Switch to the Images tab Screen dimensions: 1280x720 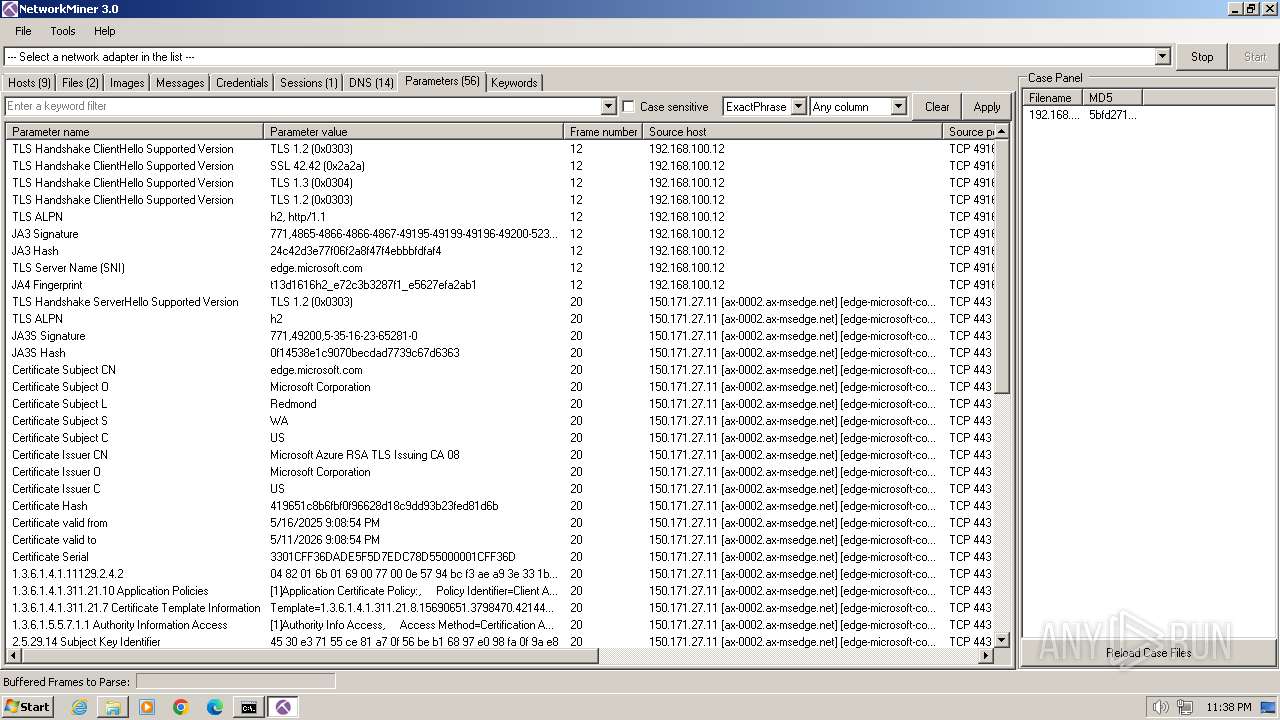click(127, 83)
